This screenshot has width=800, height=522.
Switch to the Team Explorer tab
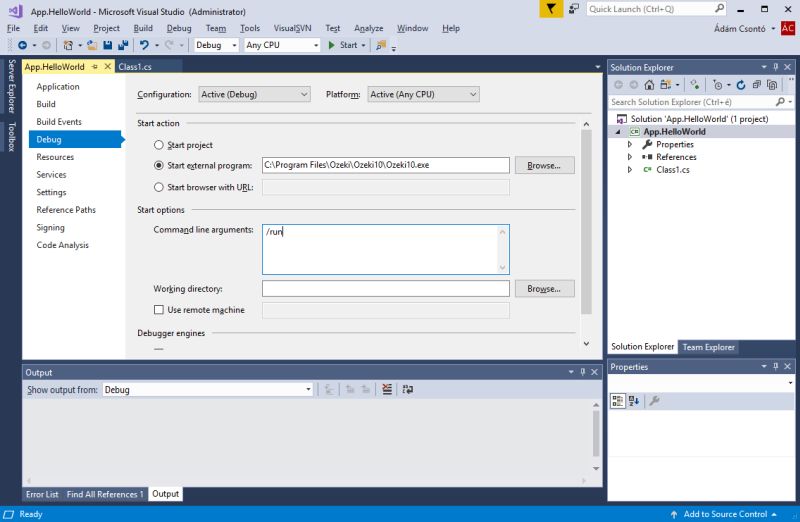pyautogui.click(x=708, y=347)
